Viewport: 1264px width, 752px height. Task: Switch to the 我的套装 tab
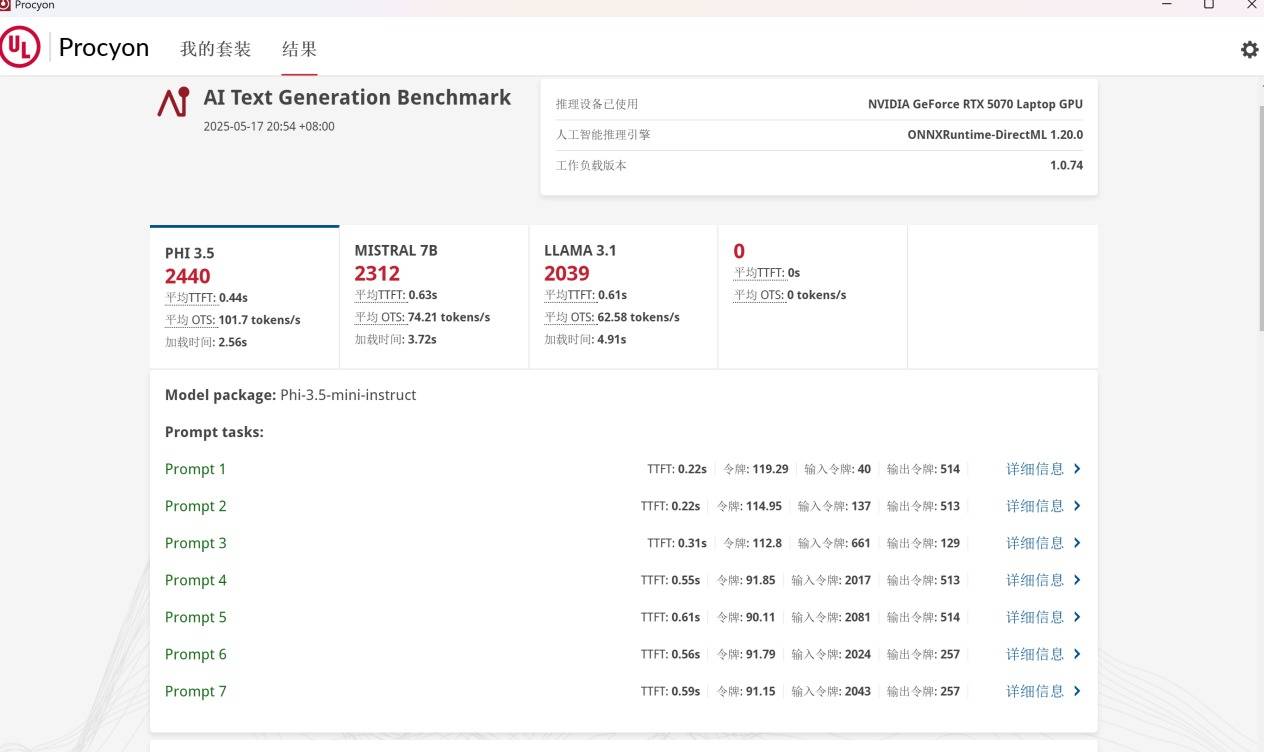pyautogui.click(x=215, y=49)
